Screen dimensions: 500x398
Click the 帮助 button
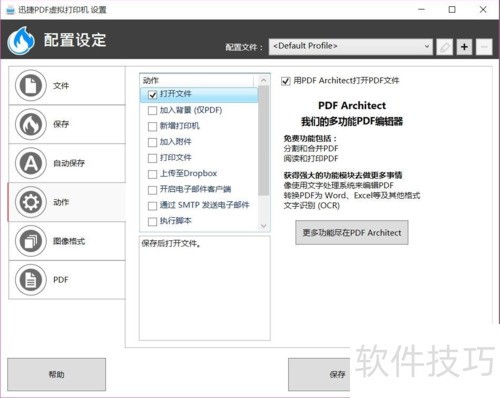coord(57,374)
